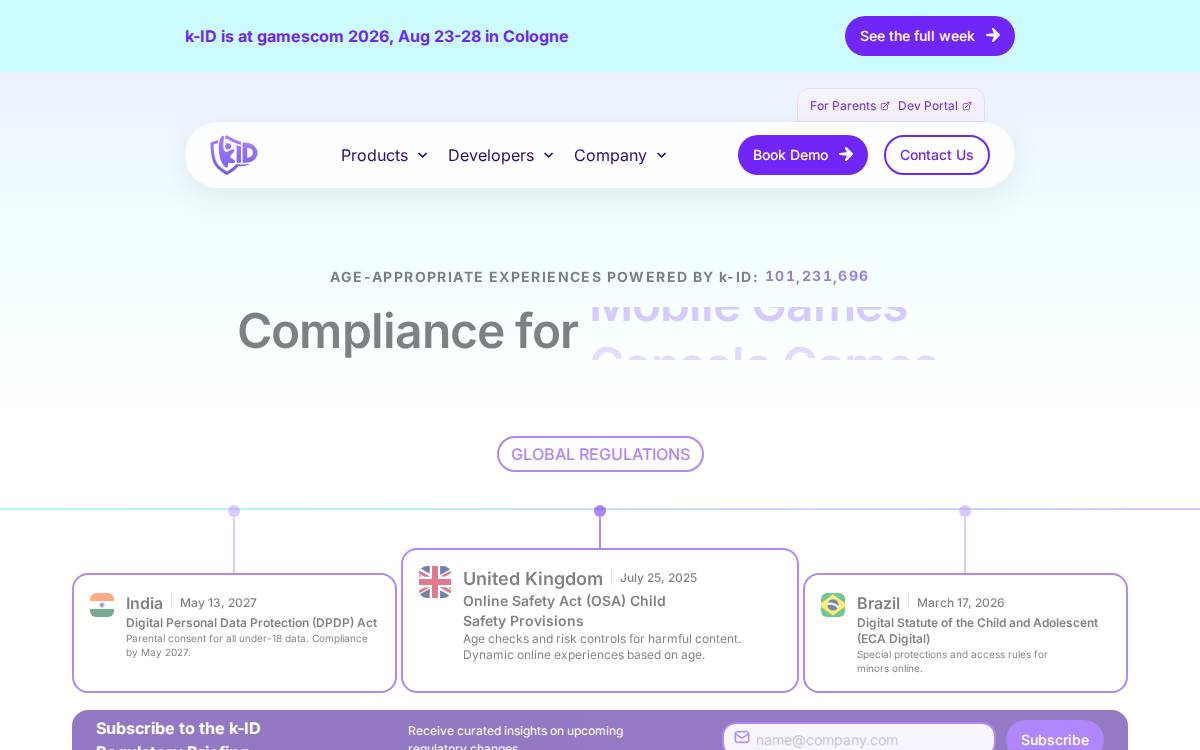Click the Brazil country name
The width and height of the screenshot is (1200, 750).
point(878,603)
